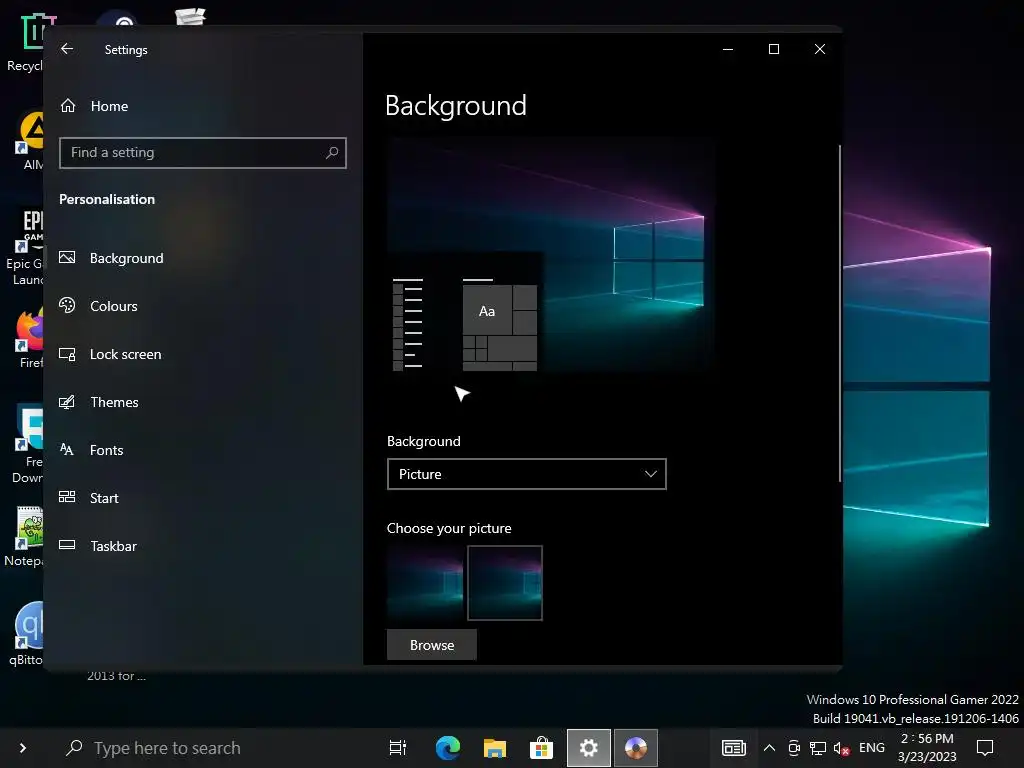The width and height of the screenshot is (1024, 768).
Task: Open the Action Center notifications icon
Action: click(x=985, y=748)
